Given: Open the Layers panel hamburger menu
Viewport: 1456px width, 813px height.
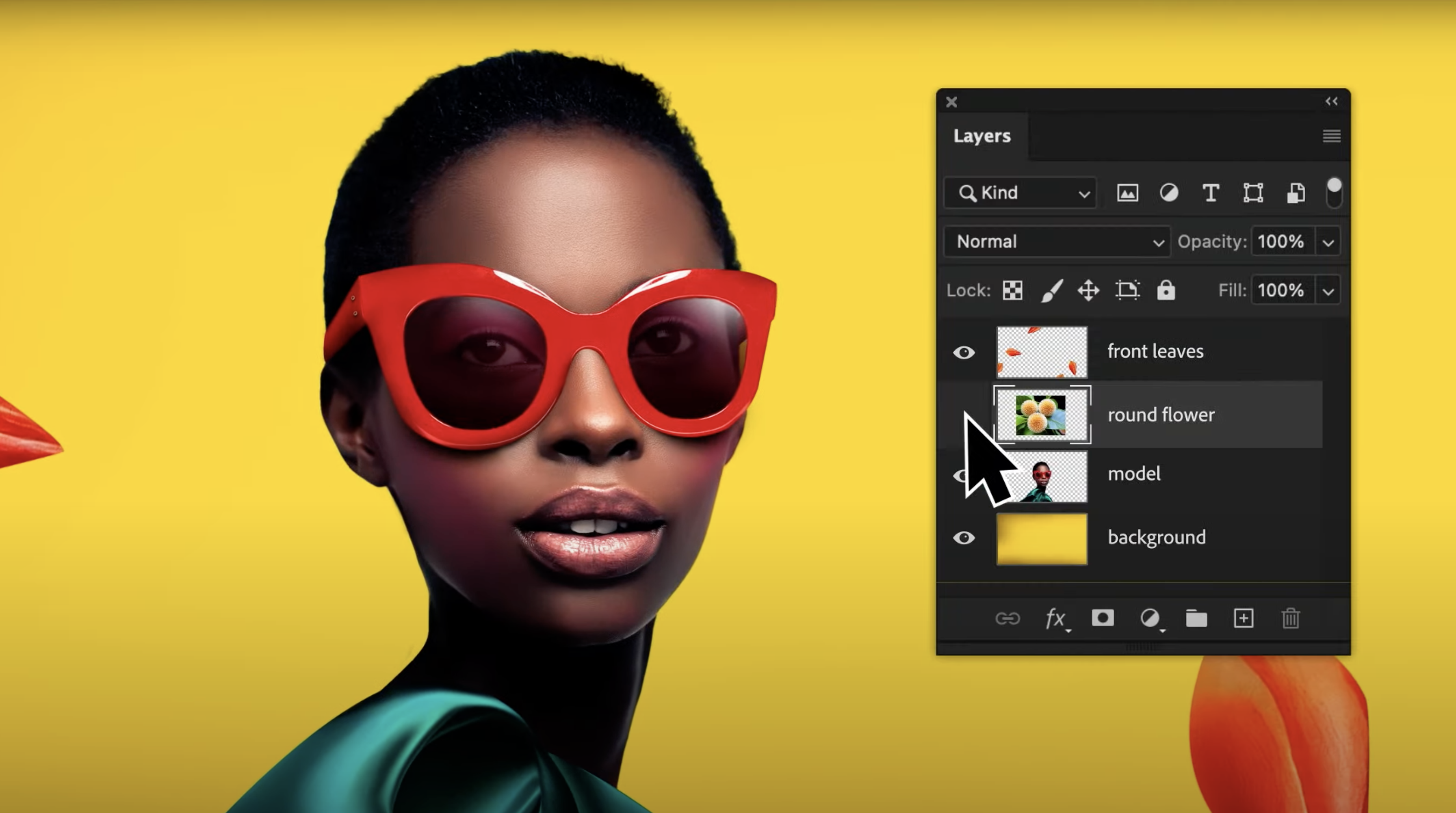Looking at the screenshot, I should click(x=1331, y=136).
